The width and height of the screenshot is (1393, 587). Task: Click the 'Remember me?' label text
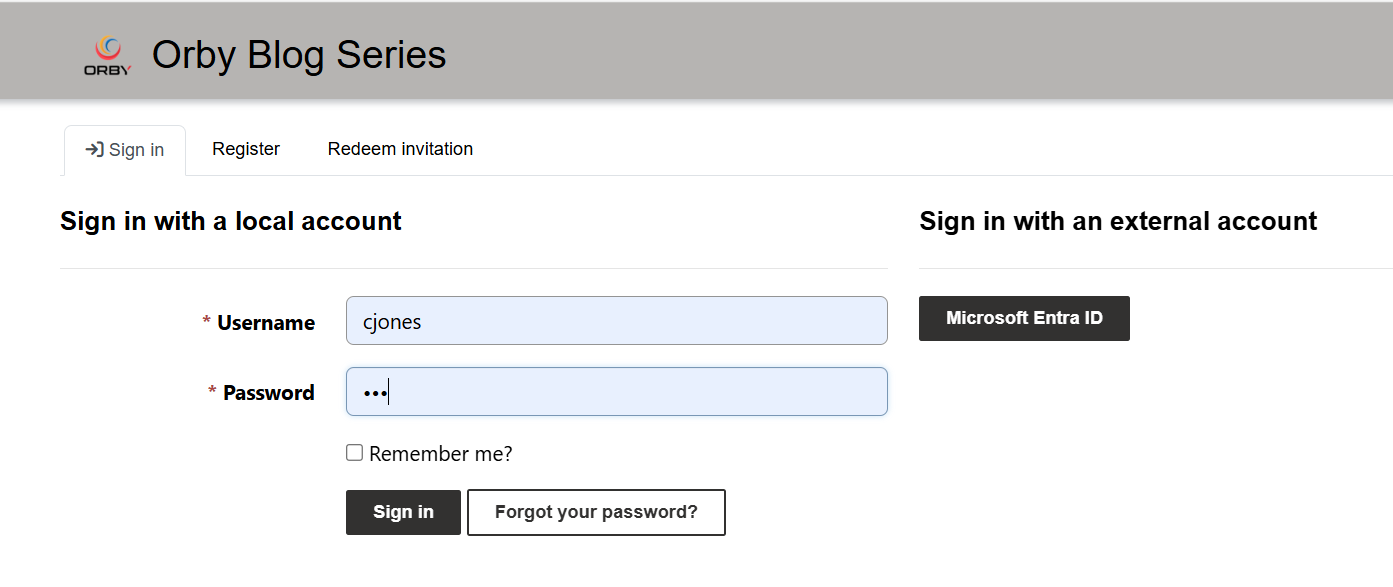click(x=441, y=454)
